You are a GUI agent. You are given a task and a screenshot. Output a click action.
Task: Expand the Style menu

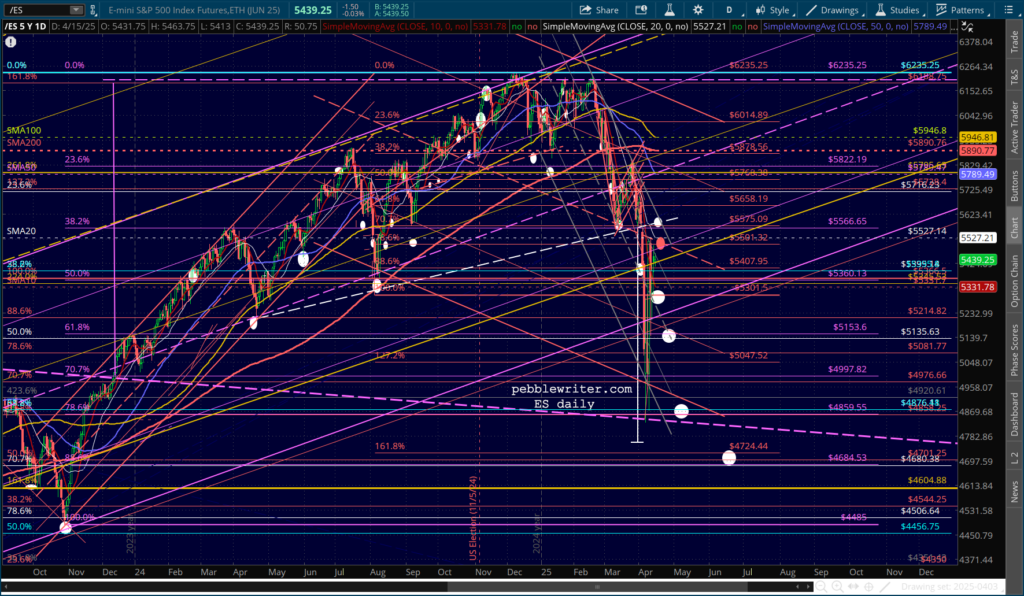coord(773,10)
